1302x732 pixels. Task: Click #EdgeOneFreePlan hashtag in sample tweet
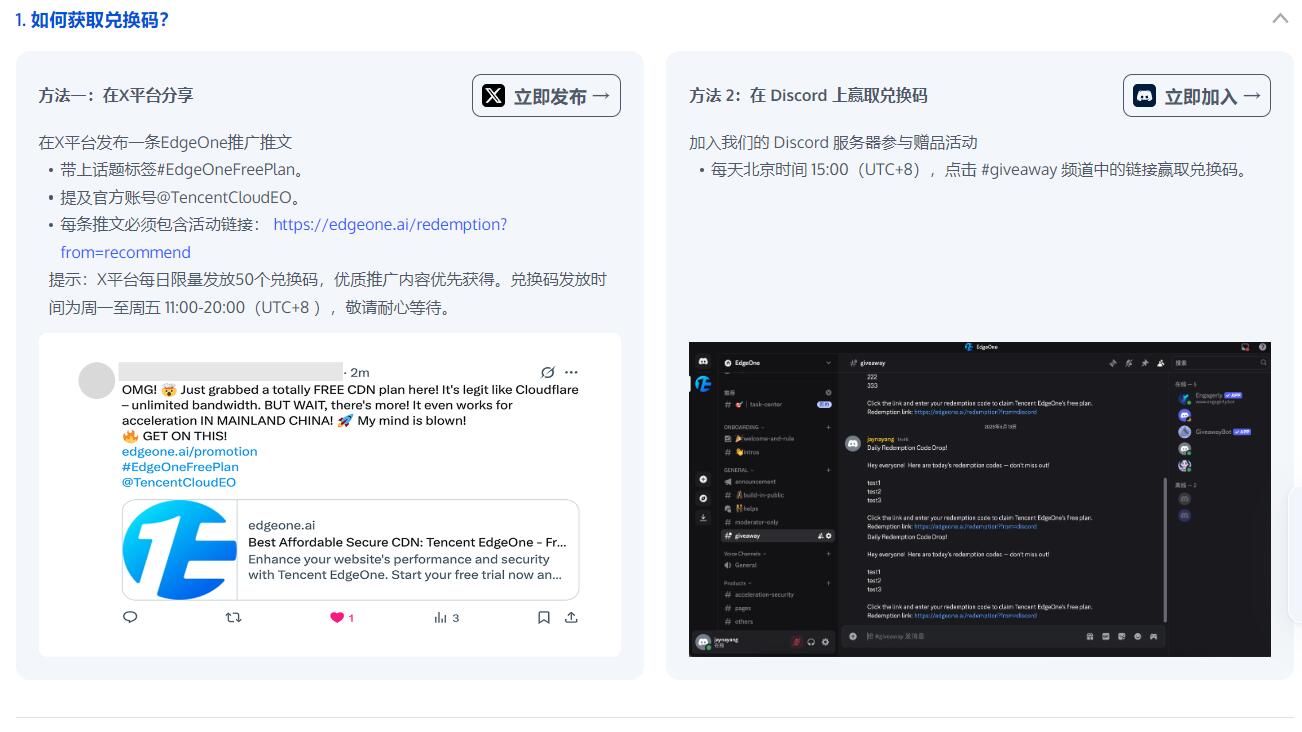point(180,466)
